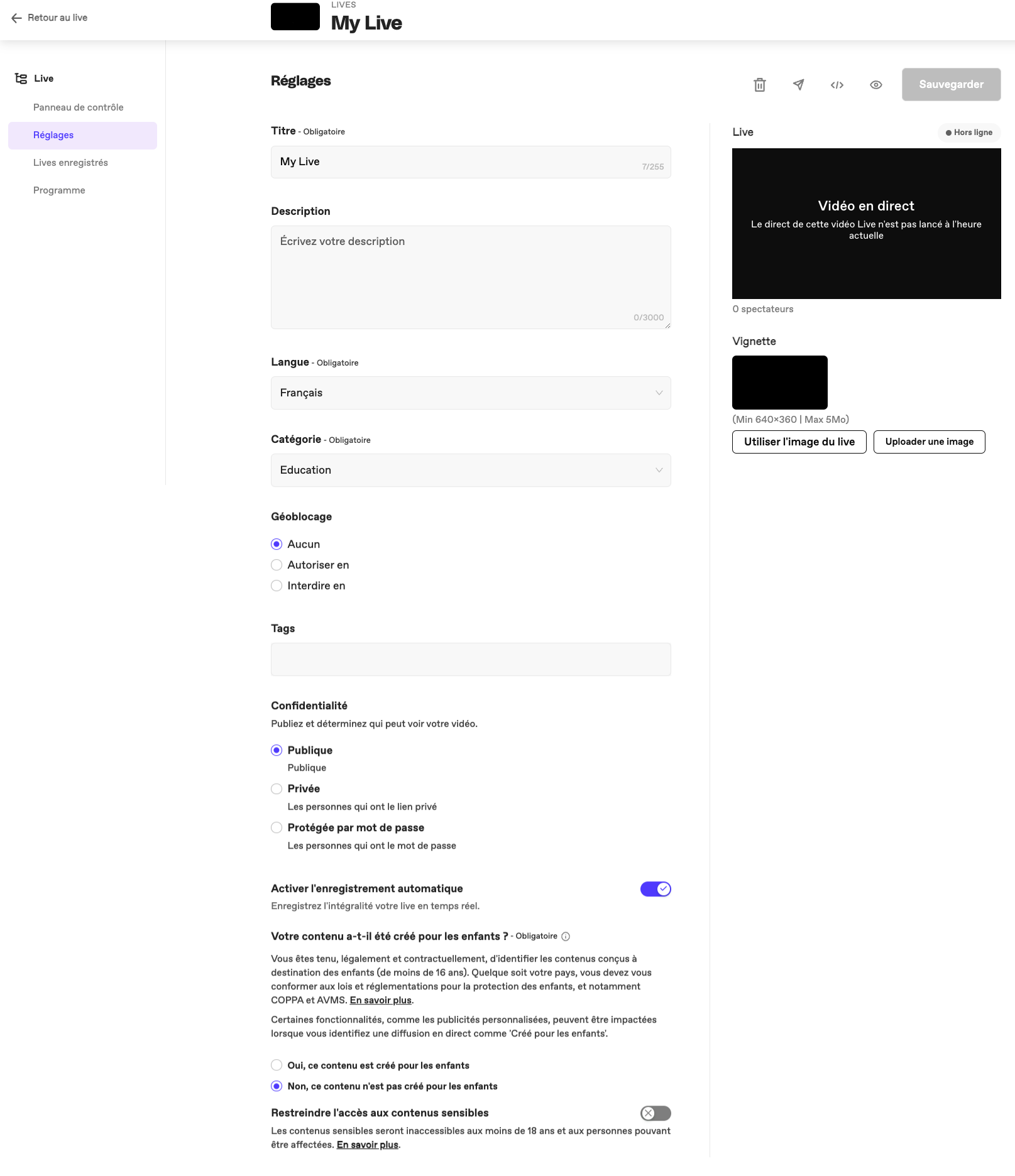
Task: Click the Vignette thumbnail image
Action: coord(779,383)
